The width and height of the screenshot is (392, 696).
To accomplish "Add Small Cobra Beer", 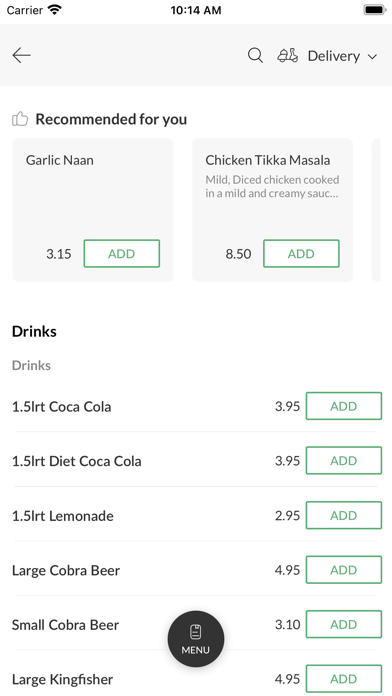I will coord(344,624).
